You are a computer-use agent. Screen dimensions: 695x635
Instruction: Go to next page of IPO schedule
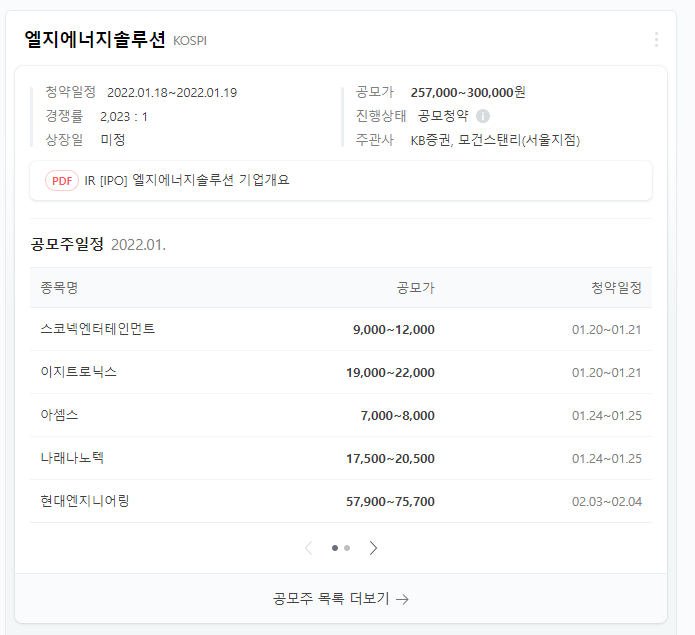(x=373, y=548)
